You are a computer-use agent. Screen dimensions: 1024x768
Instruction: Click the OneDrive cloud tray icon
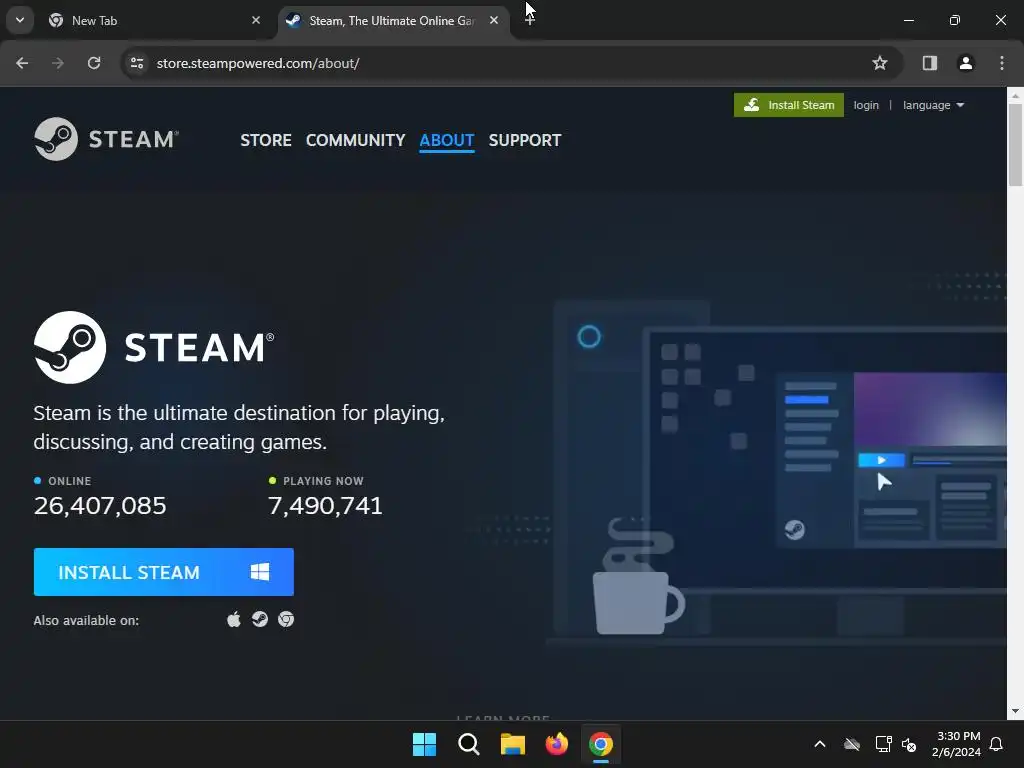(852, 744)
